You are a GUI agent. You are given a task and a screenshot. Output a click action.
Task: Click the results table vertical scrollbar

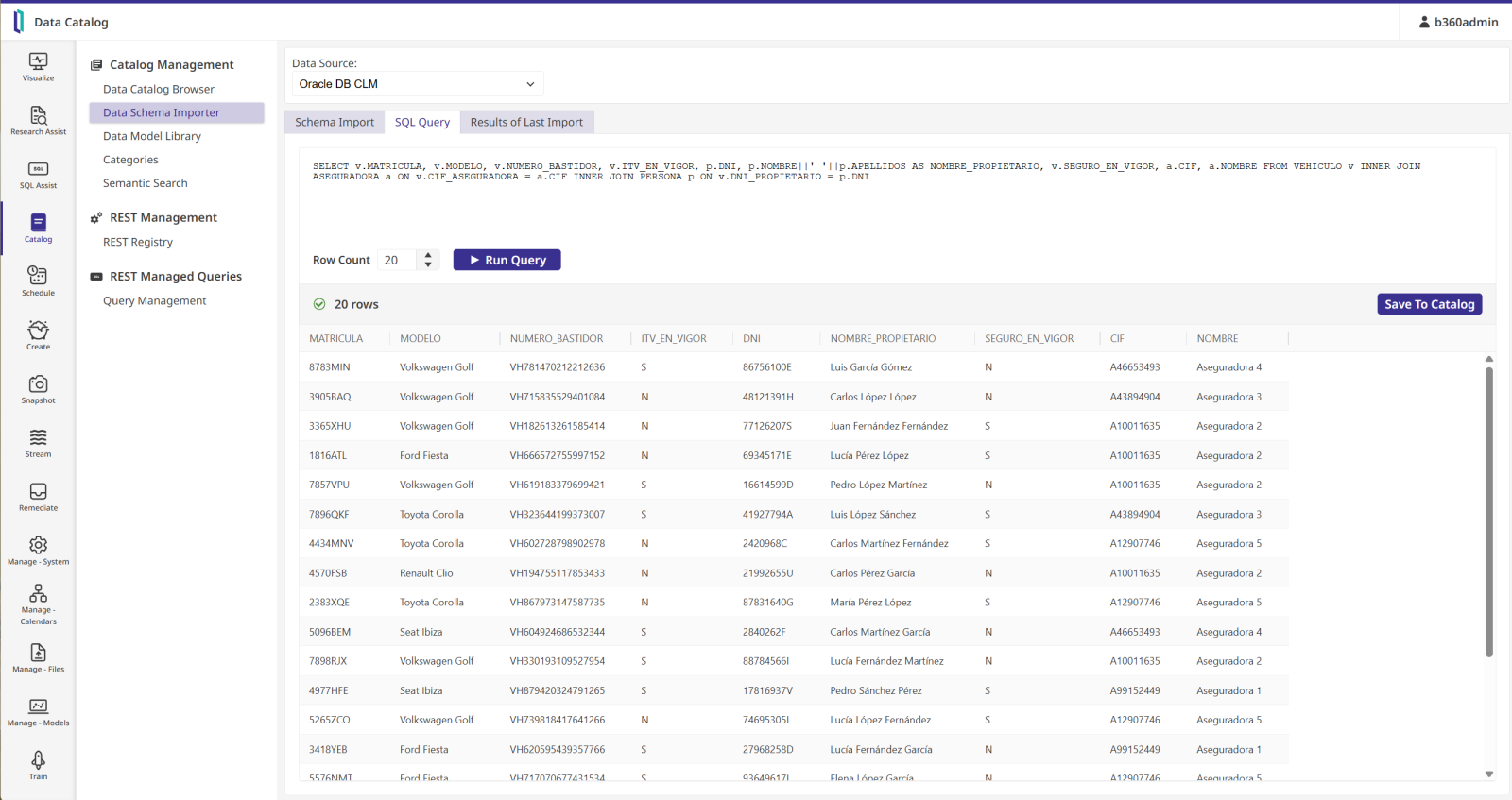click(x=1488, y=510)
